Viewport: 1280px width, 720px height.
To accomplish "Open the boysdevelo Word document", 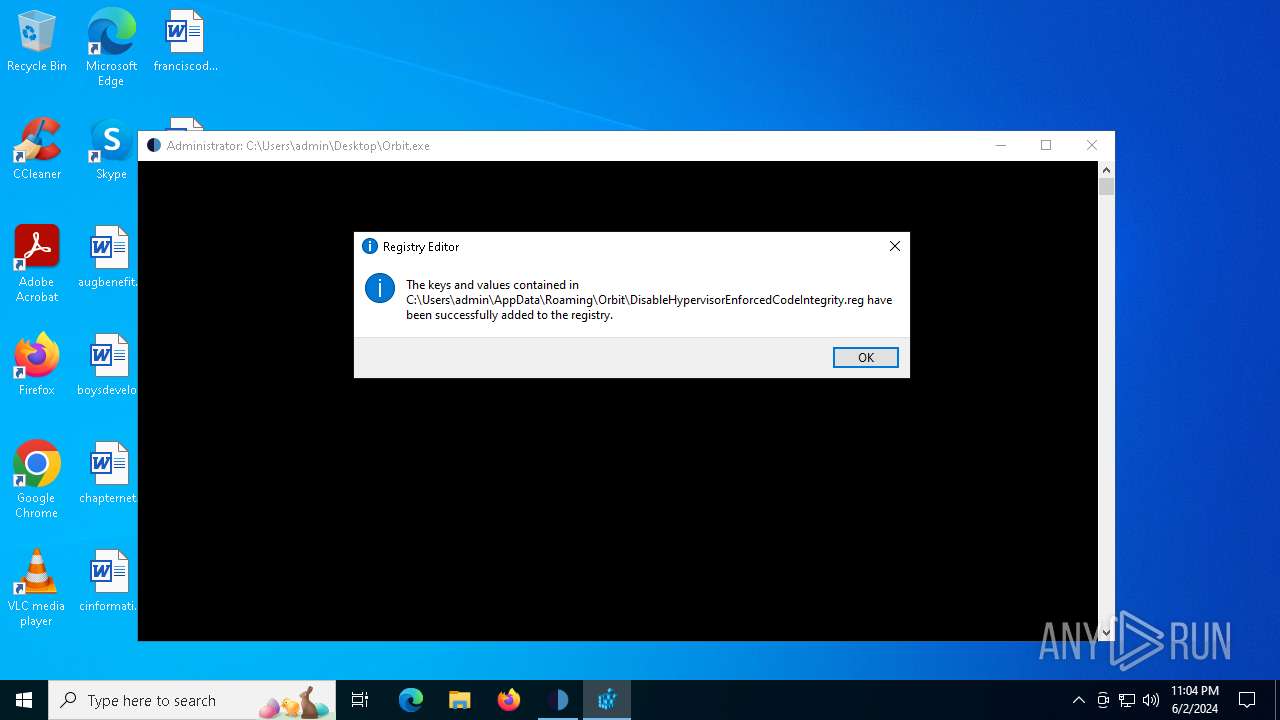I will 108,365.
